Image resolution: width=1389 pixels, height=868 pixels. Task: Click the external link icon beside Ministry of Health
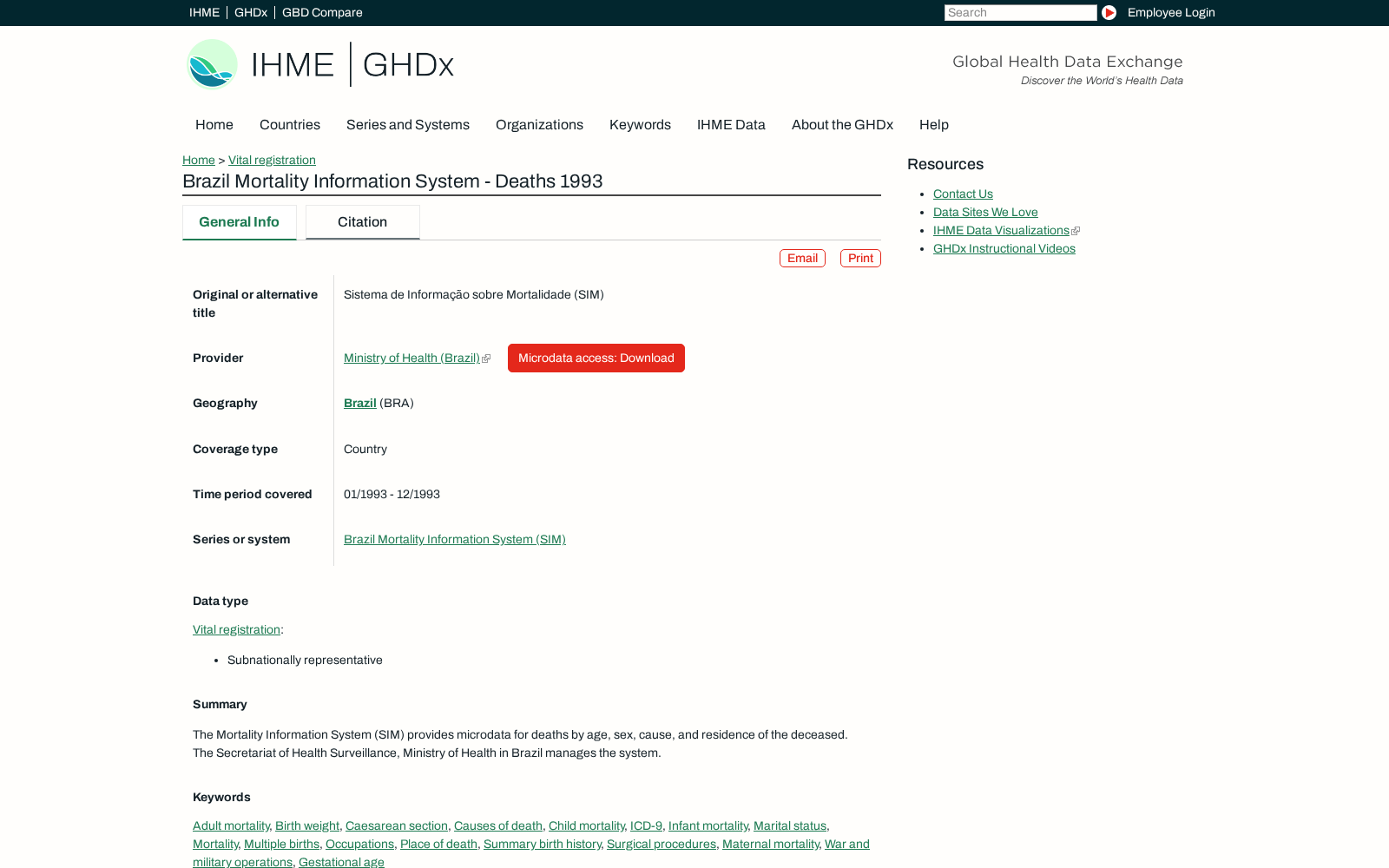point(486,358)
